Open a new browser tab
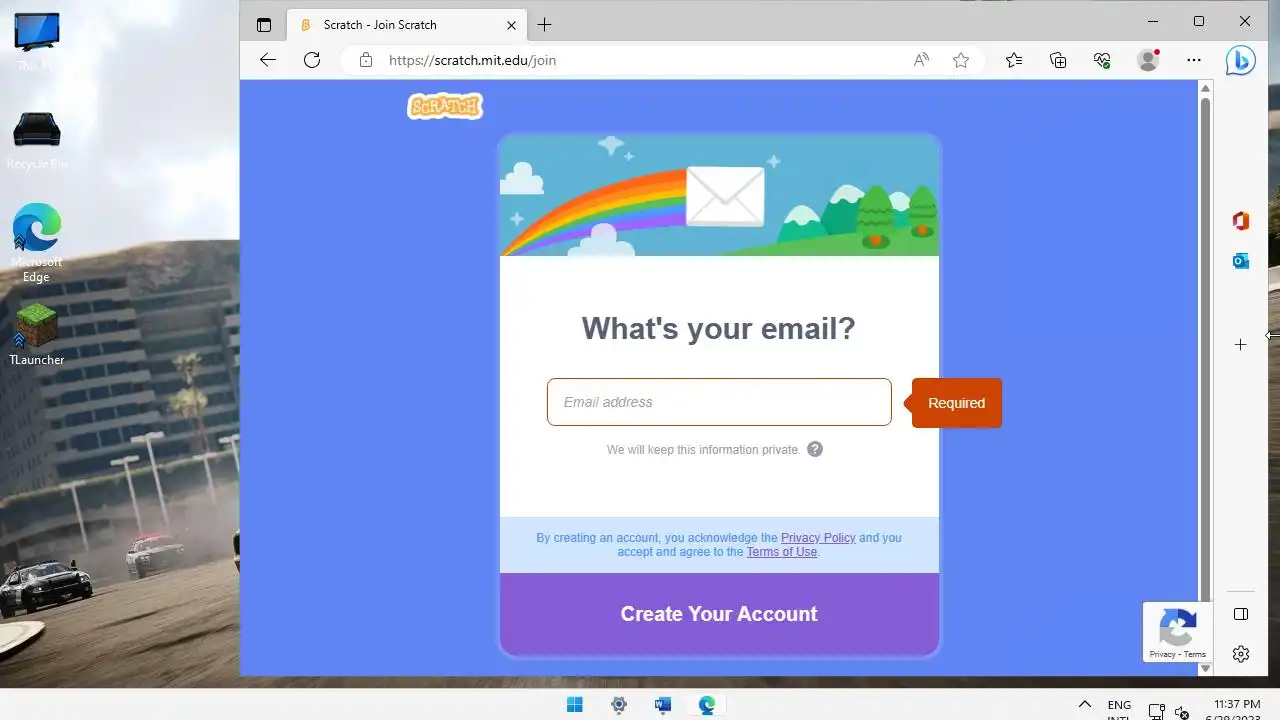Screen dimensions: 1280x720 point(544,25)
